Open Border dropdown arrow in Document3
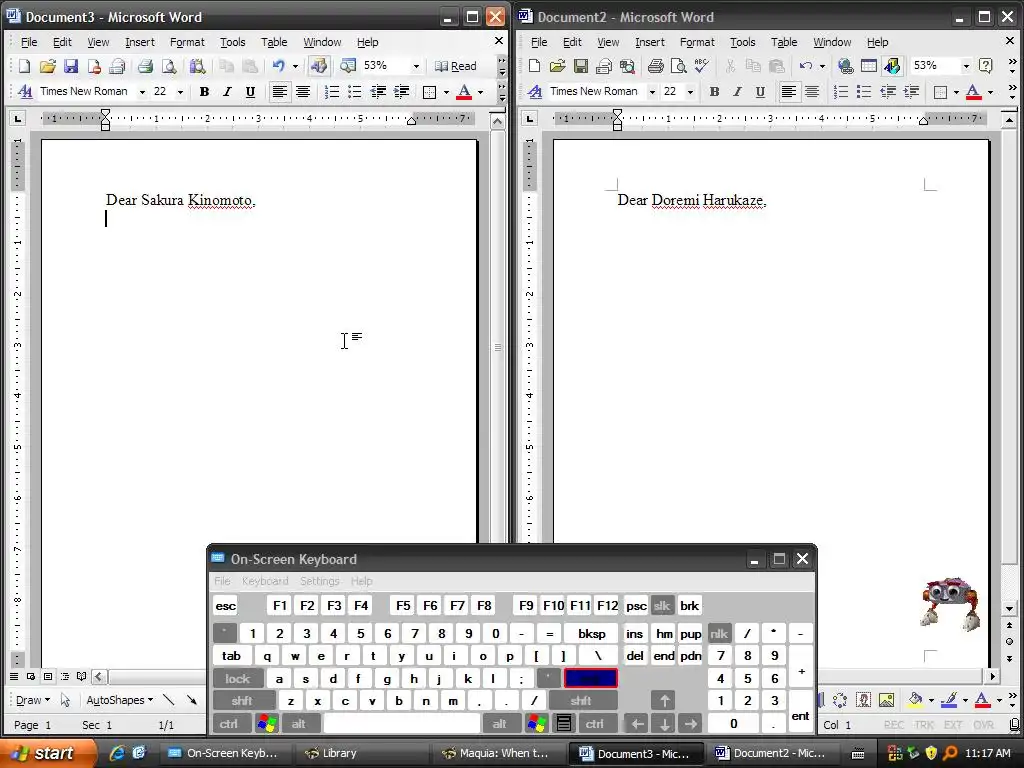Screen dimensions: 1024x768 point(446,92)
